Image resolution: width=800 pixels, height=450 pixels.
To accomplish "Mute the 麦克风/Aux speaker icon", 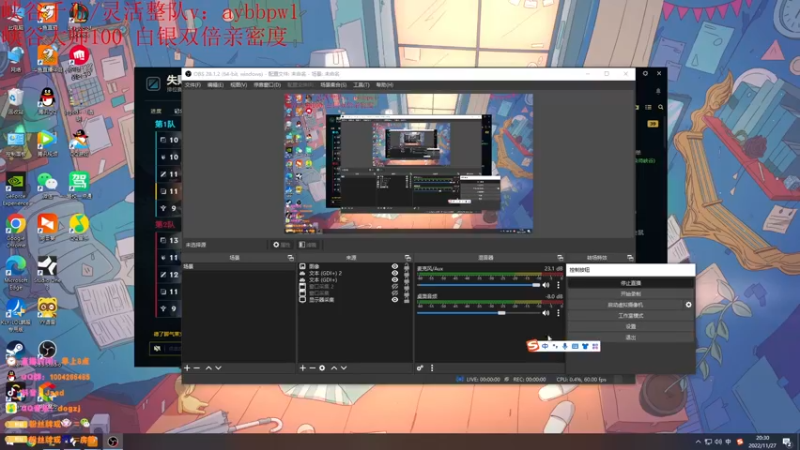I will tap(546, 285).
